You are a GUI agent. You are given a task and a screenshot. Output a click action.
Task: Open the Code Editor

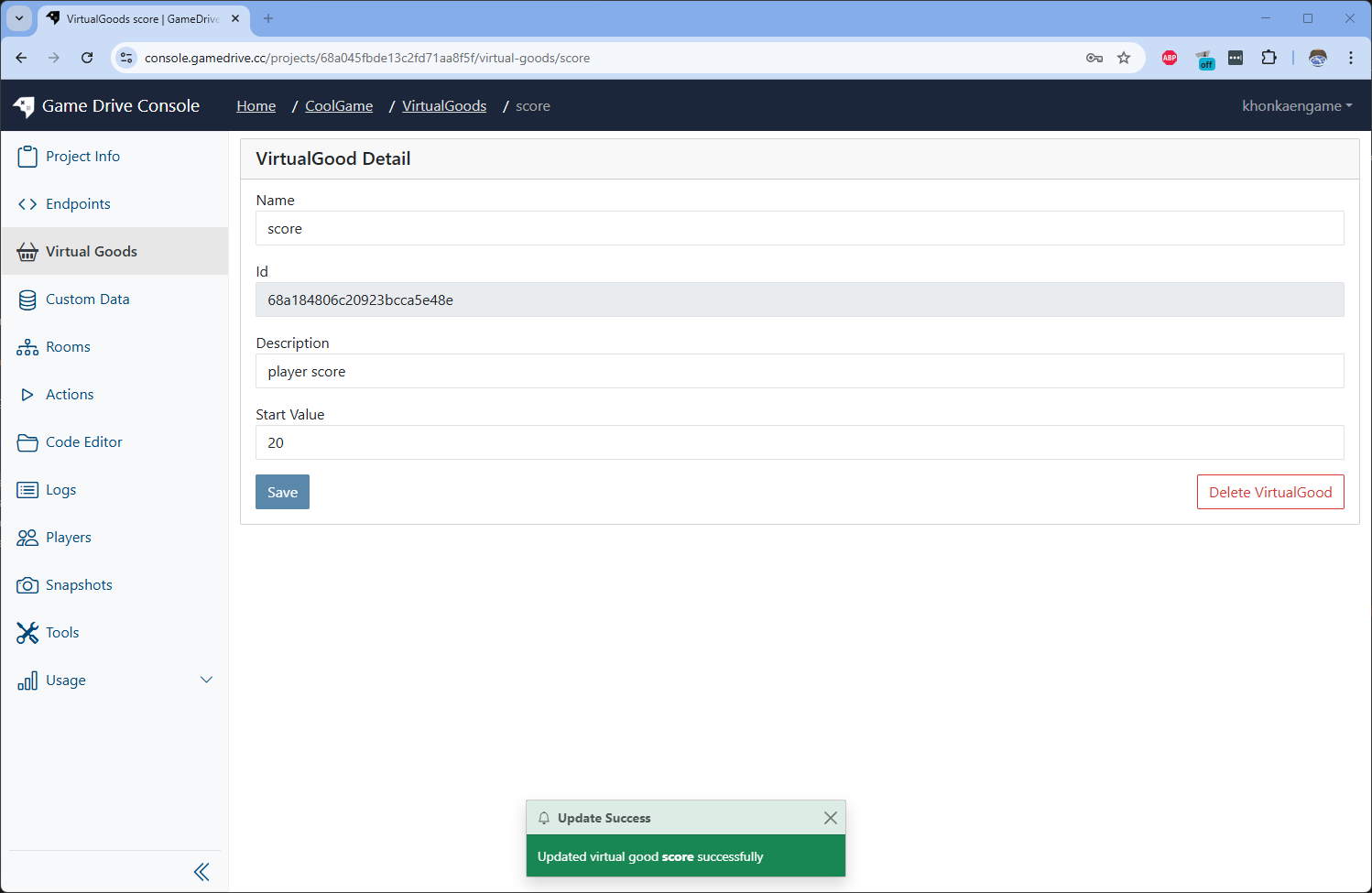83,441
